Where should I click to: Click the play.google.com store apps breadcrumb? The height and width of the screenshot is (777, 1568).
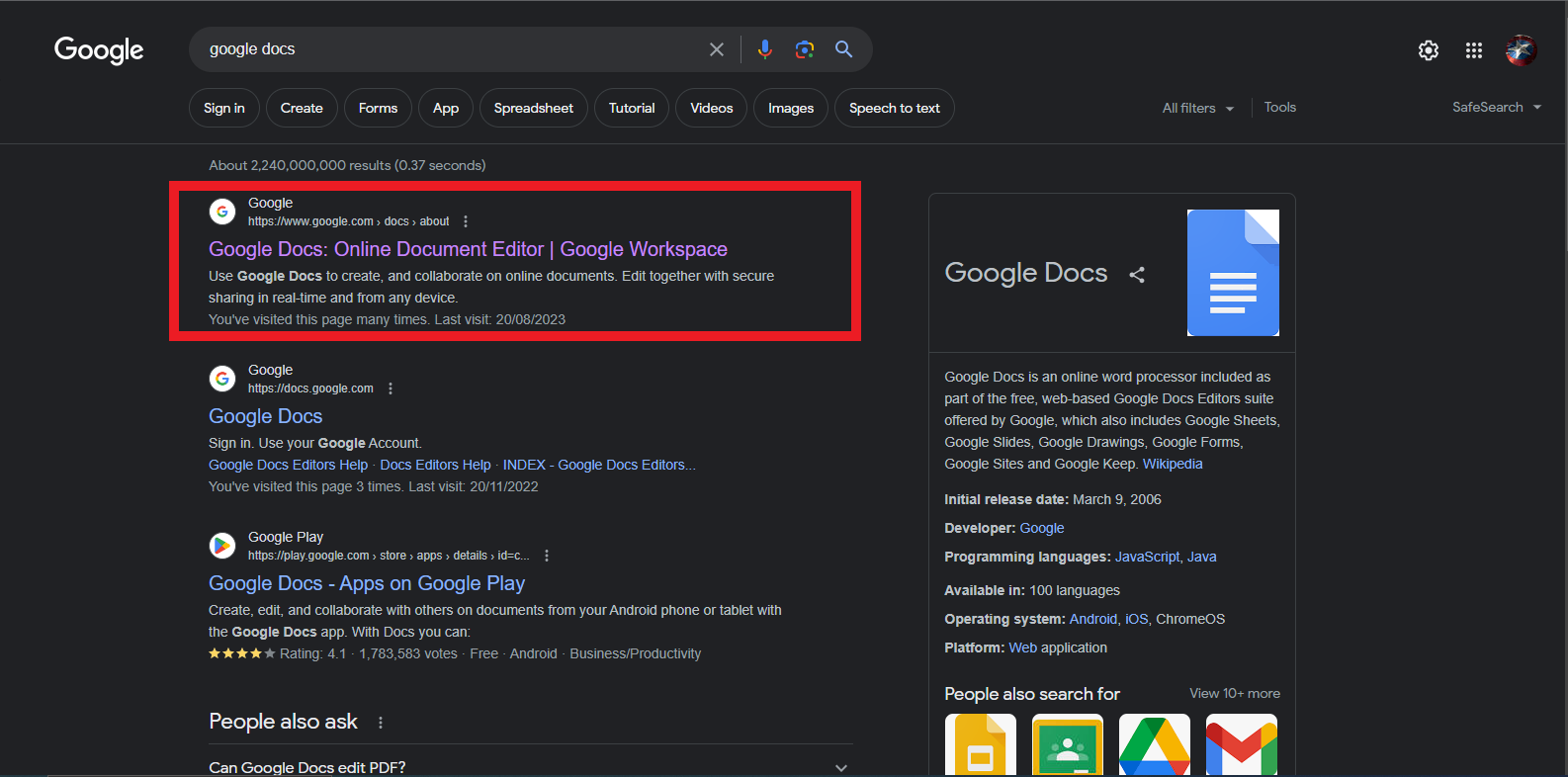[389, 556]
